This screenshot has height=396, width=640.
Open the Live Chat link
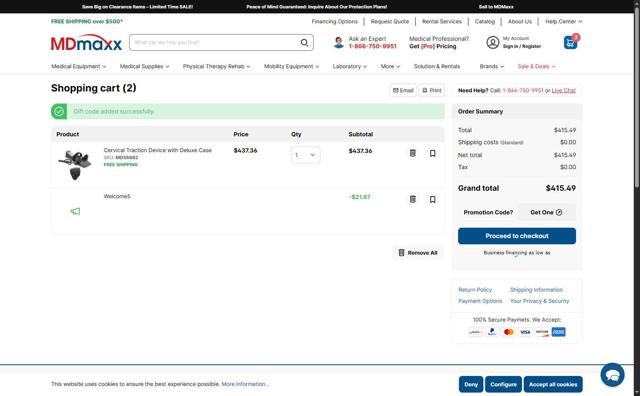tap(563, 90)
